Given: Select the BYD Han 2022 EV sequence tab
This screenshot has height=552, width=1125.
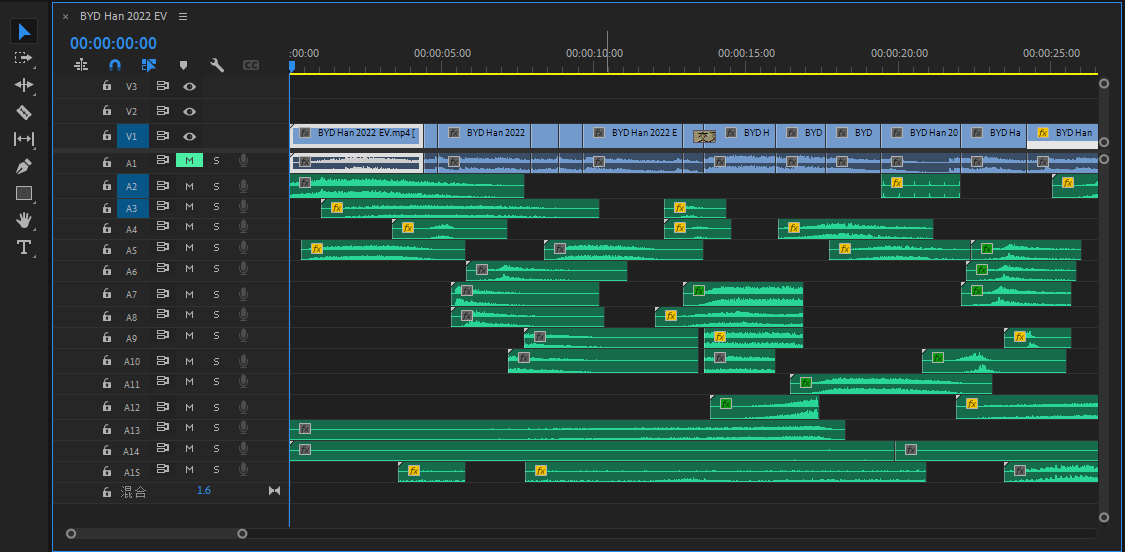Looking at the screenshot, I should [123, 17].
